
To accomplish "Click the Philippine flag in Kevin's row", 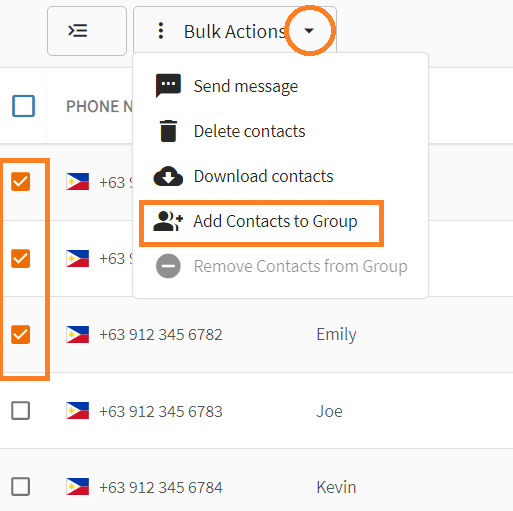I will point(78,487).
